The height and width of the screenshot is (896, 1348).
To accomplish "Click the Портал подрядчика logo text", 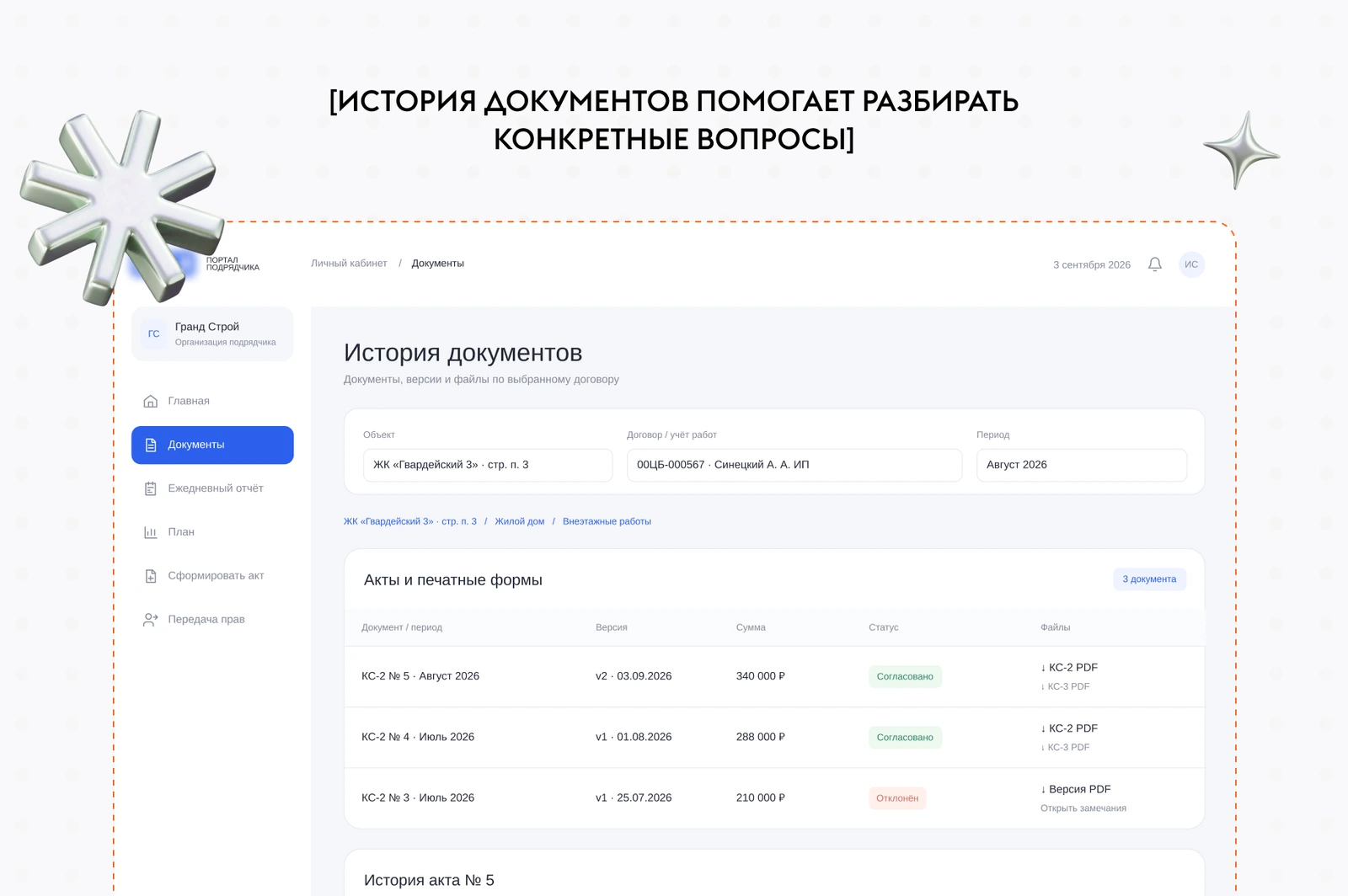I will 233,264.
